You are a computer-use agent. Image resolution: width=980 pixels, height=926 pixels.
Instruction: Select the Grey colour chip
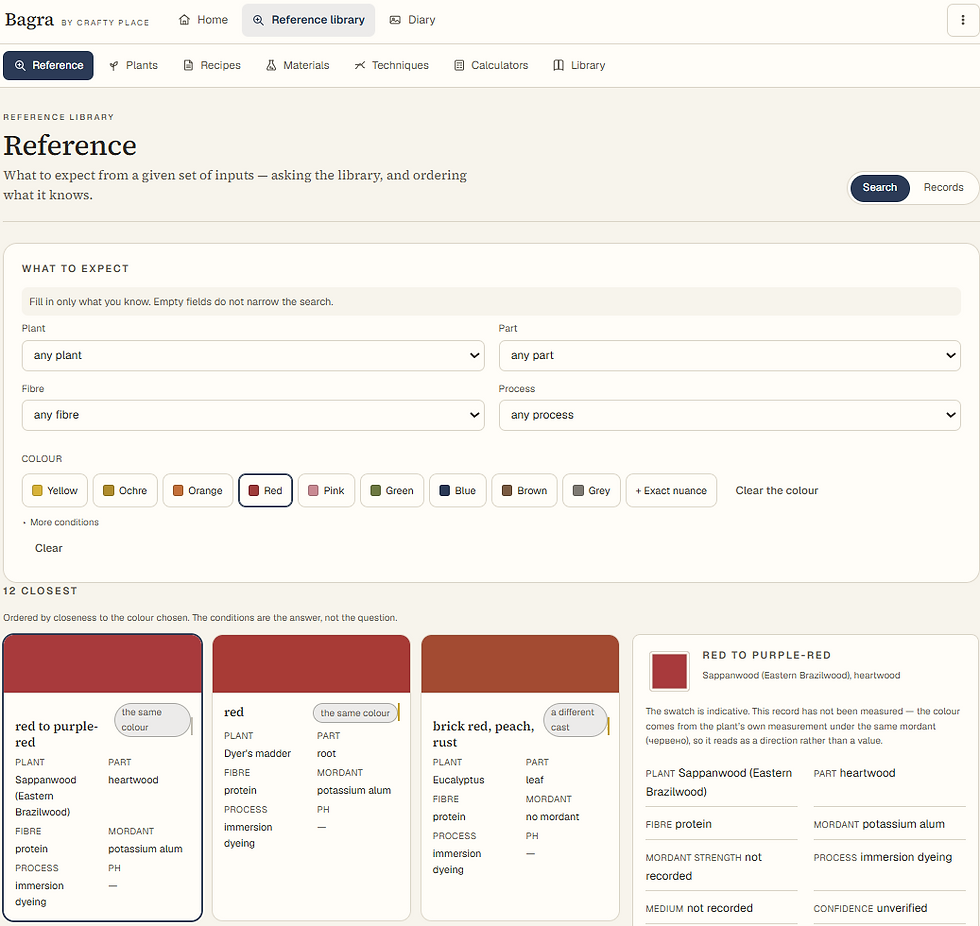pyautogui.click(x=591, y=490)
